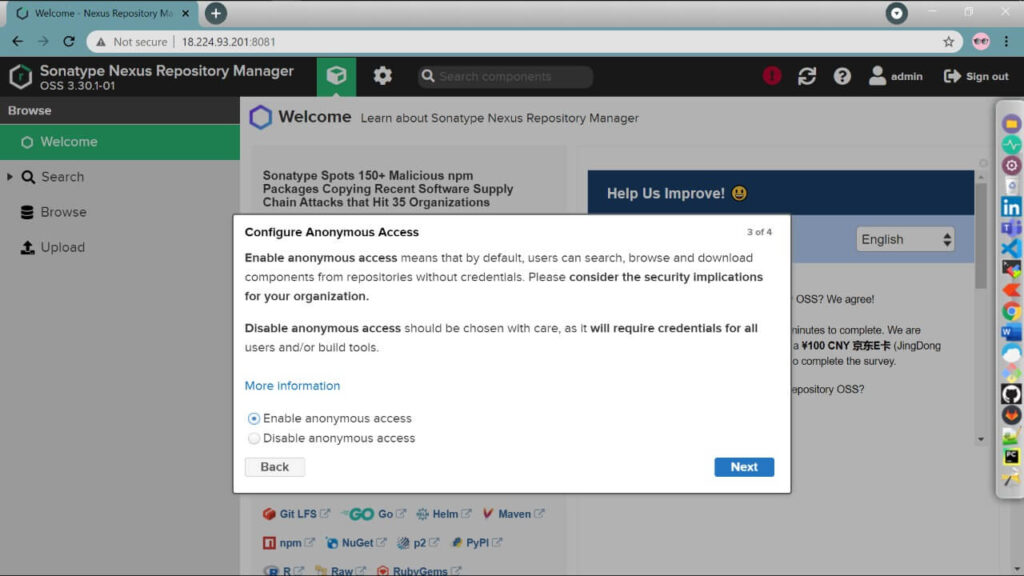This screenshot has width=1024, height=576.
Task: Open a new browser tab
Action: (x=216, y=13)
